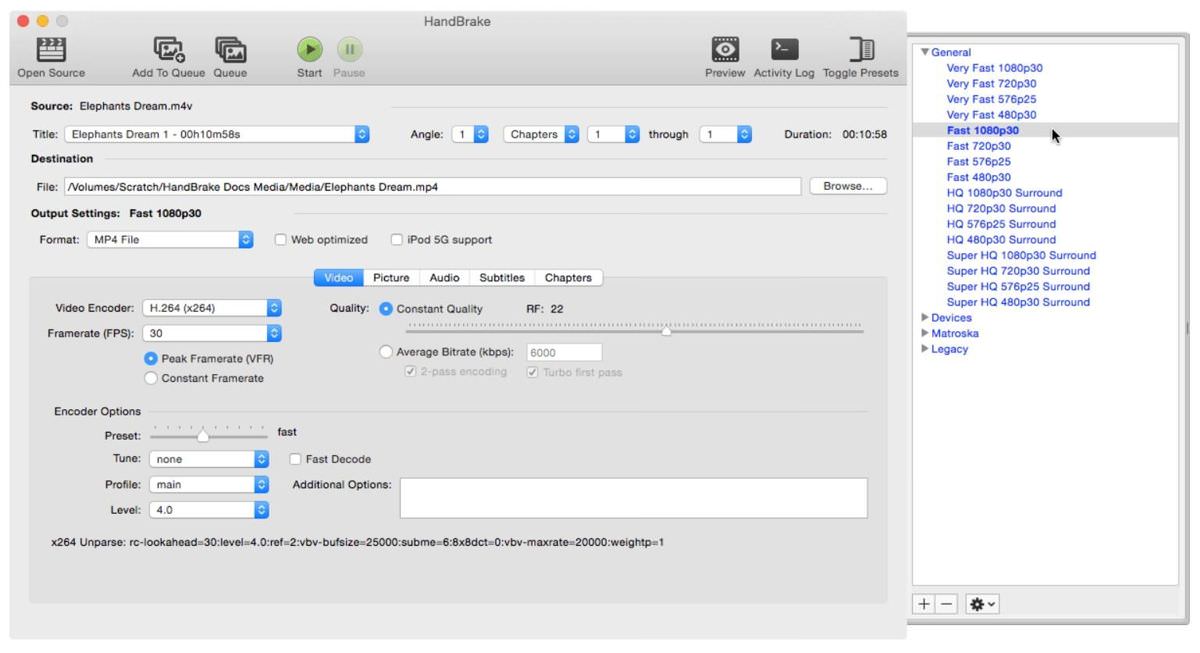Image resolution: width=1200 pixels, height=653 pixels.
Task: Open the Tune dropdown
Action: 209,459
